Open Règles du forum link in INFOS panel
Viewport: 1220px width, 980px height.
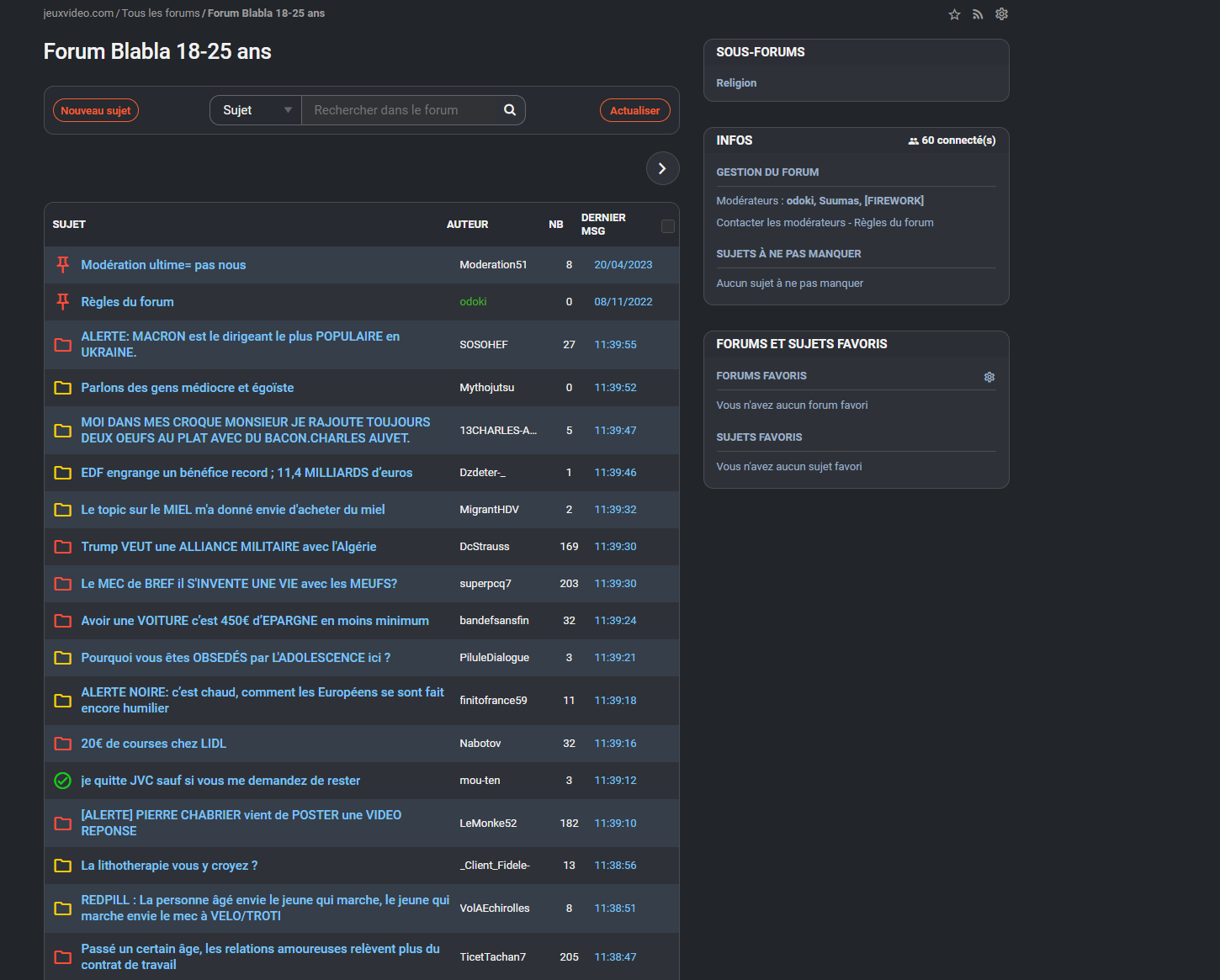point(894,223)
